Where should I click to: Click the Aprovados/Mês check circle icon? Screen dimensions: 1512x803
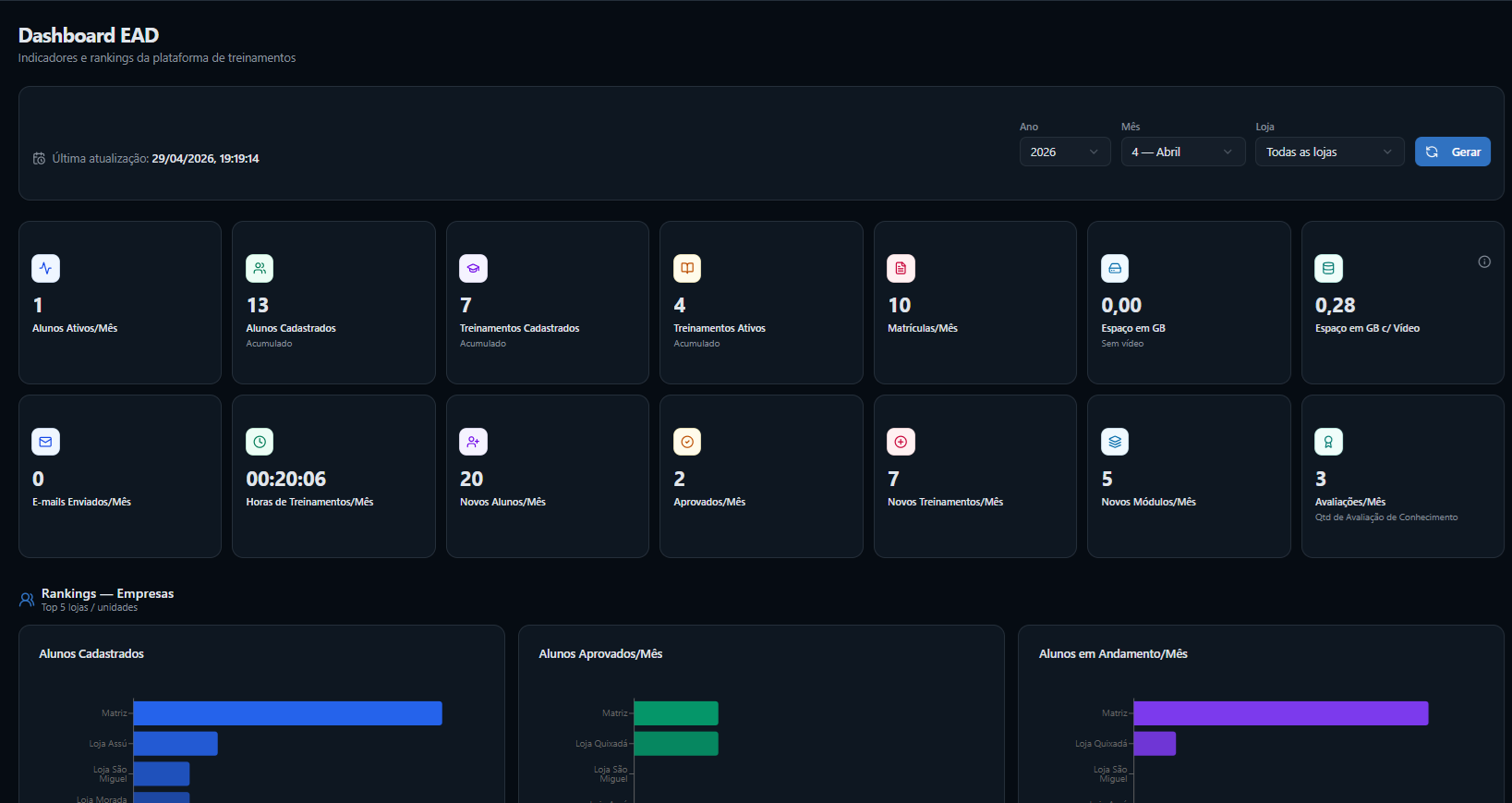click(x=687, y=442)
